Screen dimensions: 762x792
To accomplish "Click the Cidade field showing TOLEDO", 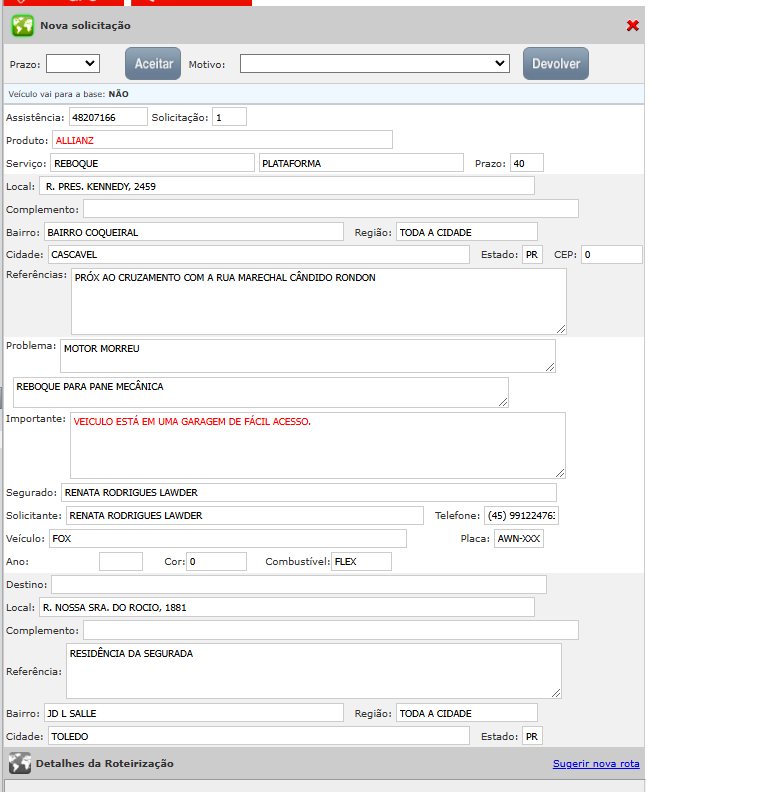I will pyautogui.click(x=259, y=736).
